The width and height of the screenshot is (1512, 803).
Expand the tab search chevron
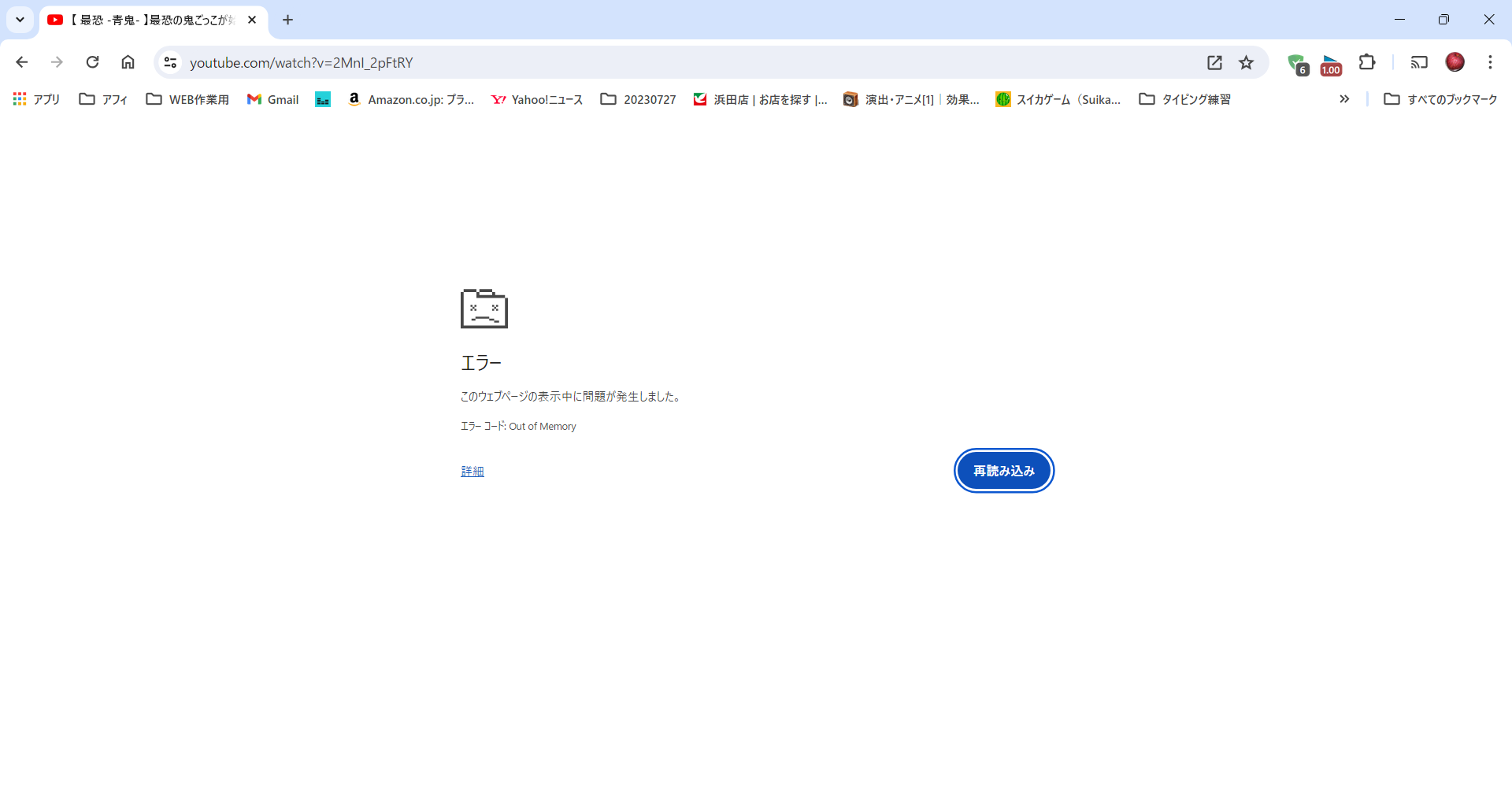(x=20, y=20)
